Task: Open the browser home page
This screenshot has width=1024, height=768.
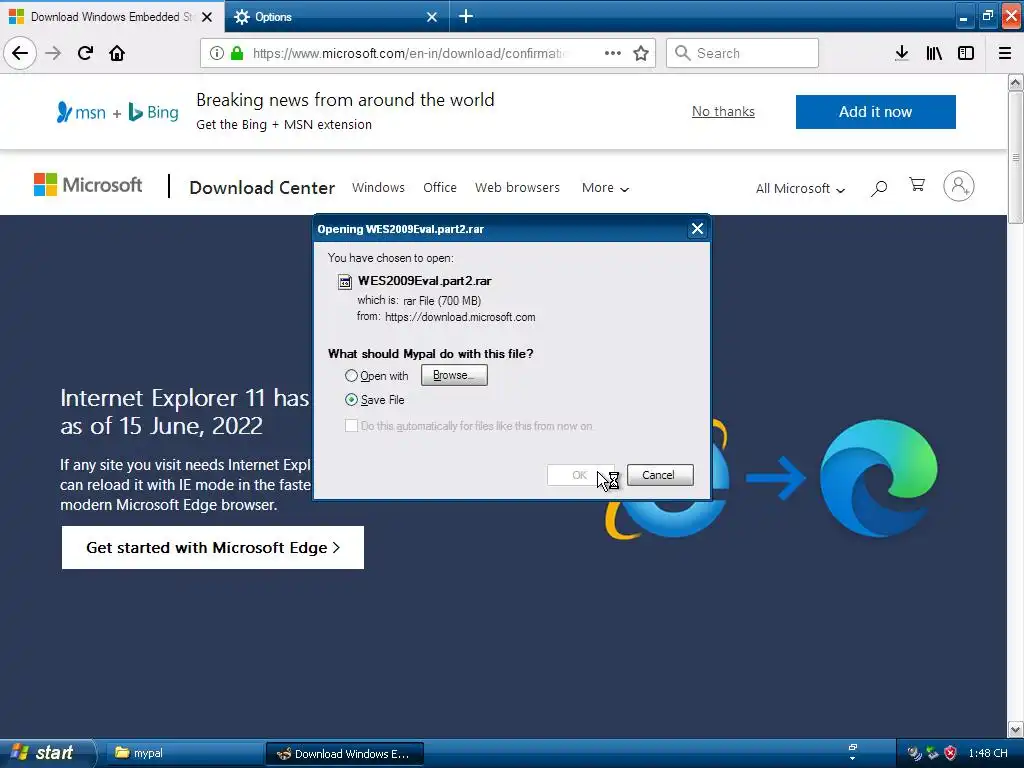Action: pyautogui.click(x=117, y=53)
